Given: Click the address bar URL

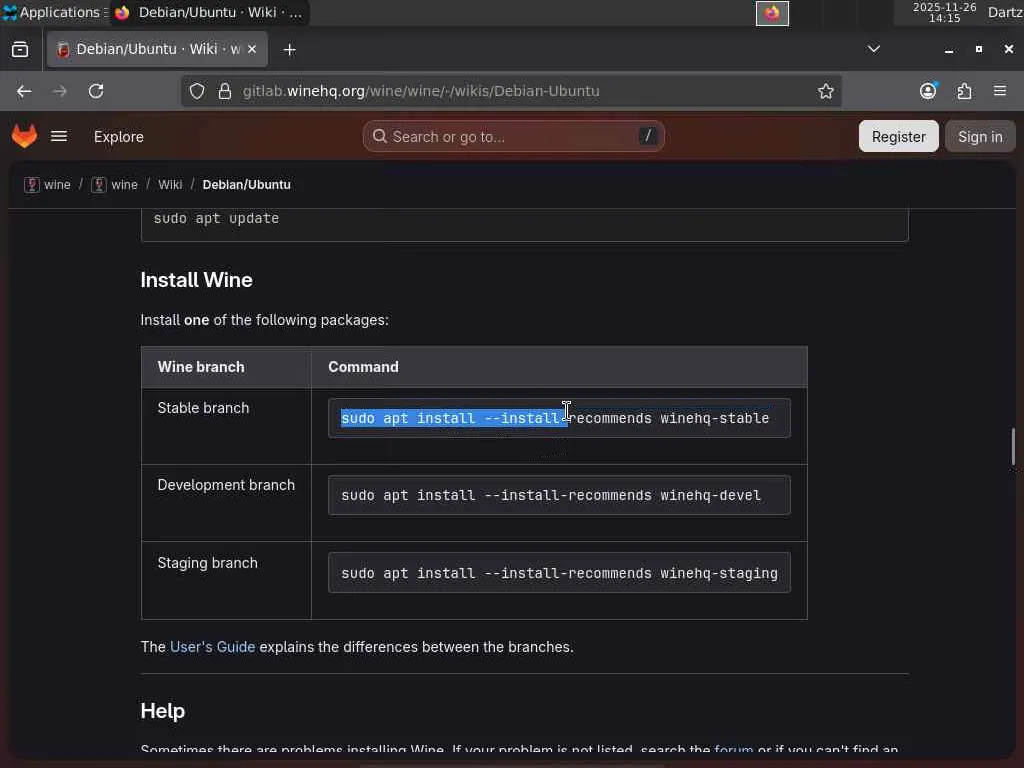Looking at the screenshot, I should coord(421,91).
